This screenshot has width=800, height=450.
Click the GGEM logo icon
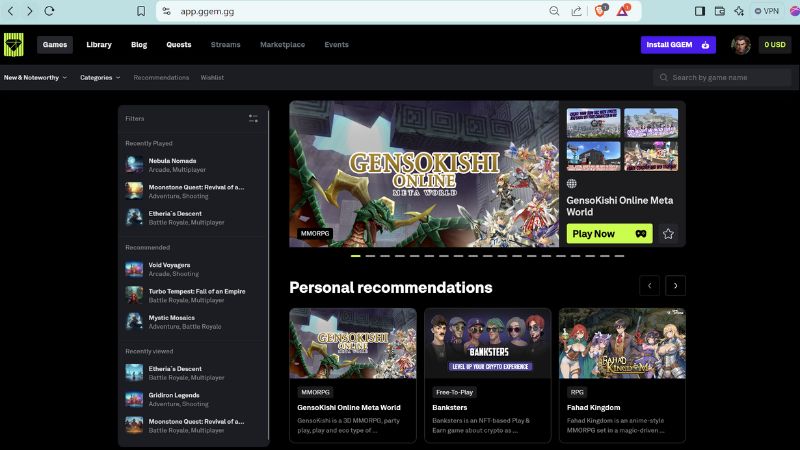(13, 45)
